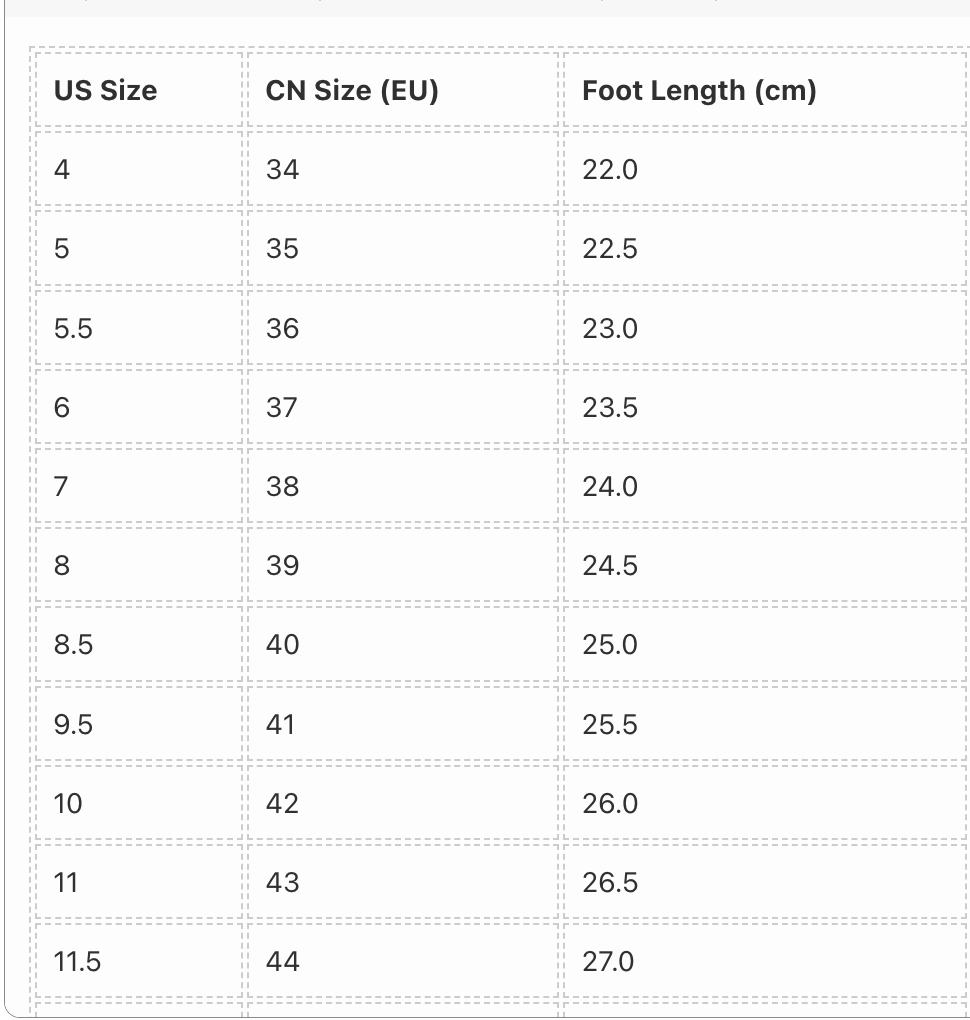Select the 26.5 foot length cell
The image size is (970, 1020).
(x=765, y=882)
